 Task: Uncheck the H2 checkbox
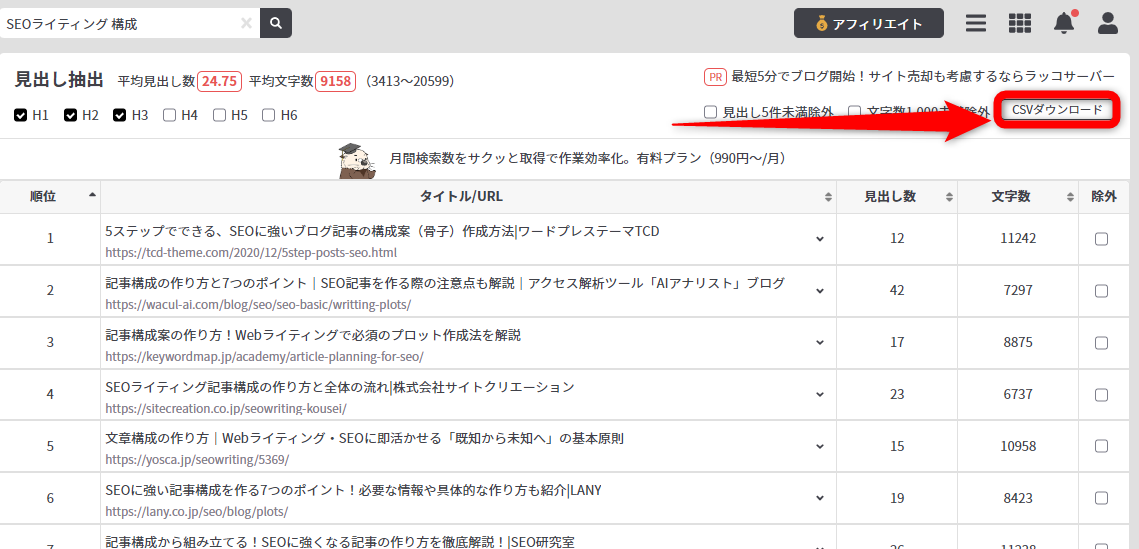pyautogui.click(x=70, y=115)
